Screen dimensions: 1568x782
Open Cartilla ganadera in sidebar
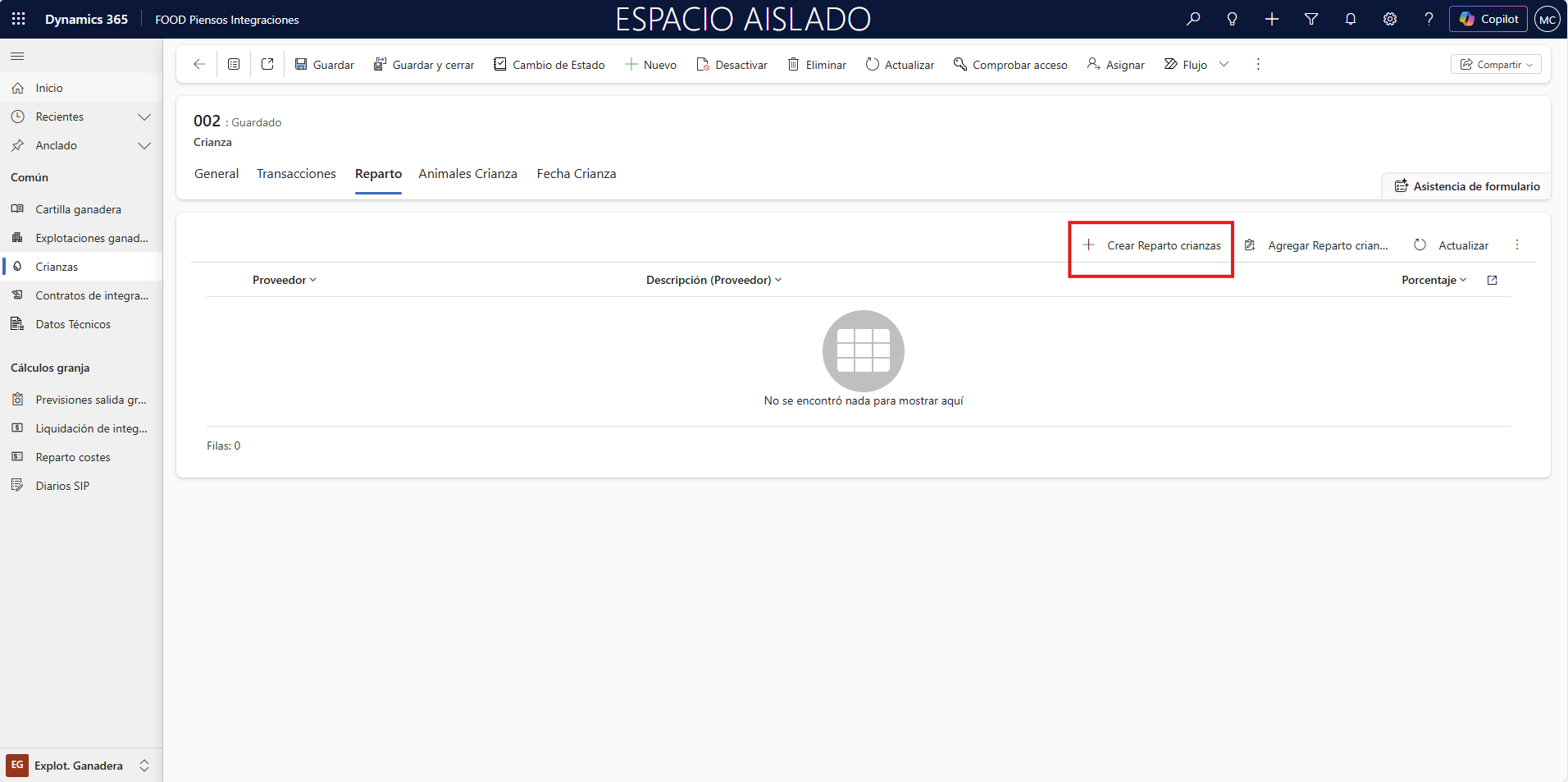(78, 209)
